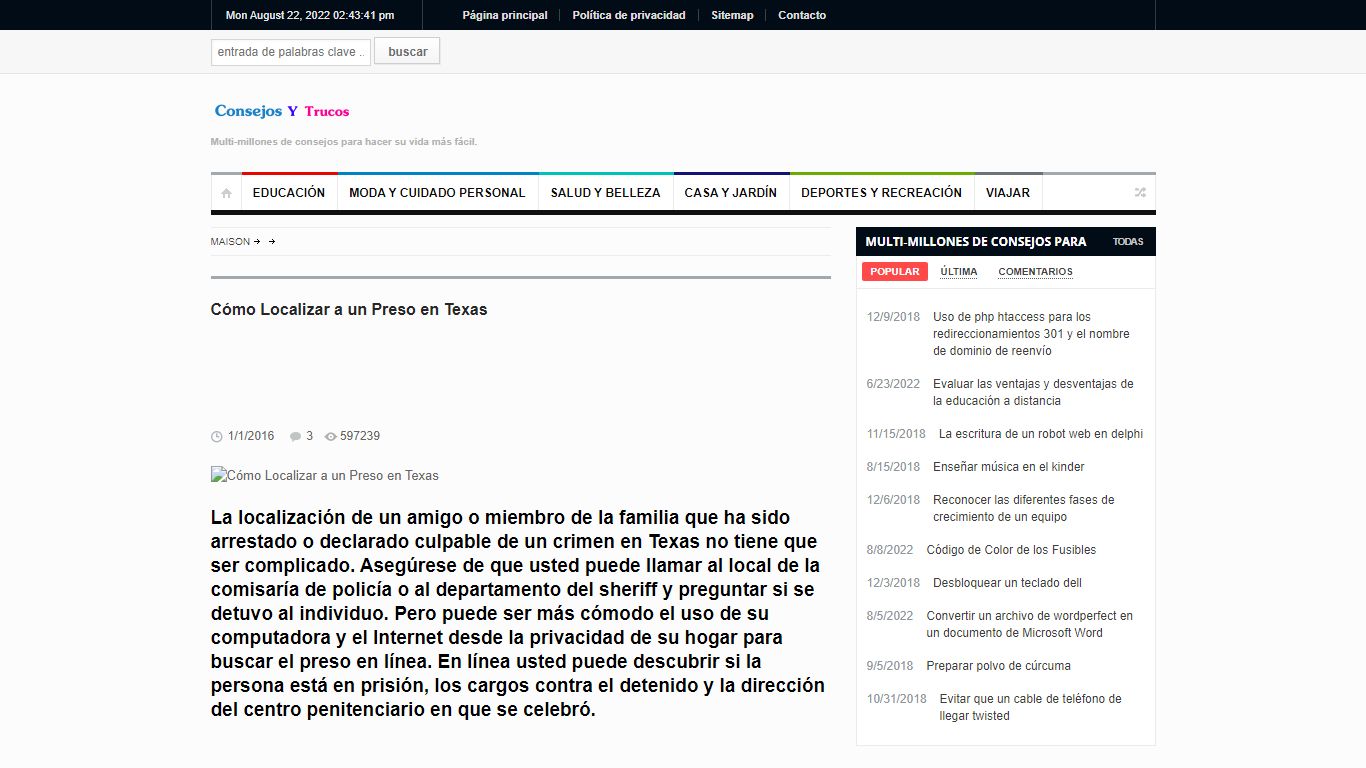Screen dimensions: 1366x768
Task: Open article on fases de crecimiento de un equipo
Action: (1023, 508)
